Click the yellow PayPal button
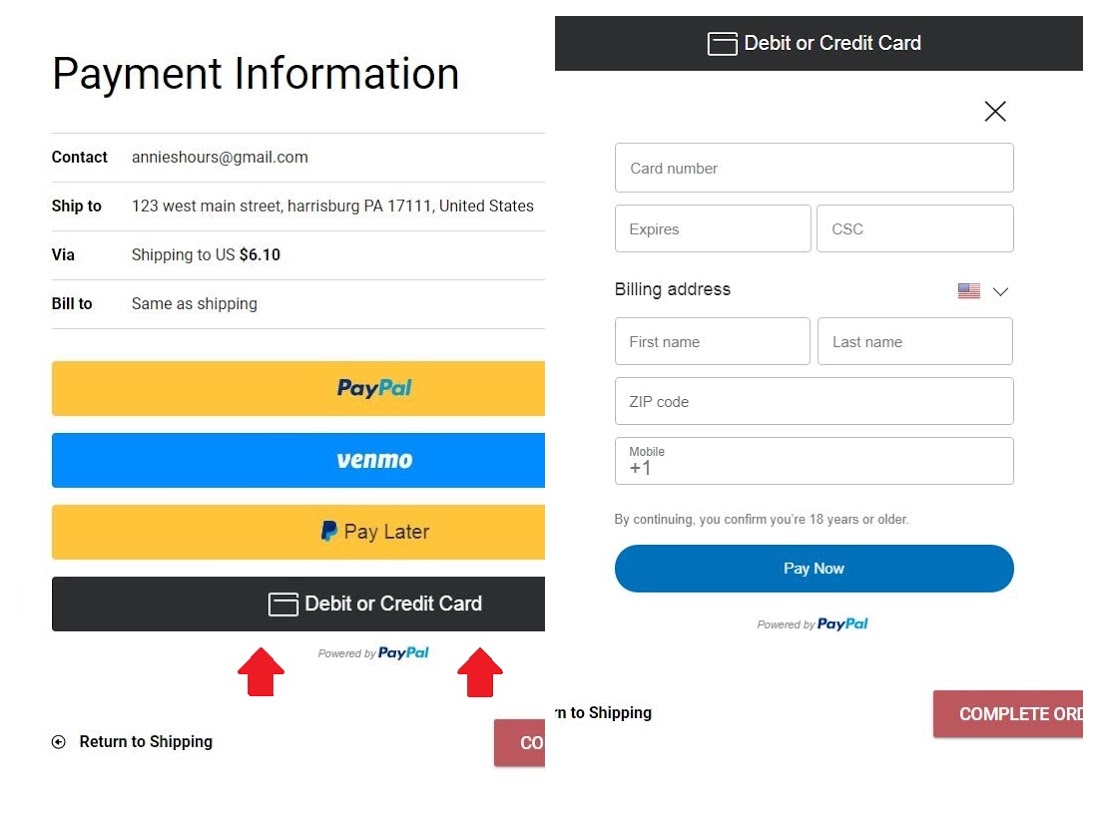1099x825 pixels. 299,388
